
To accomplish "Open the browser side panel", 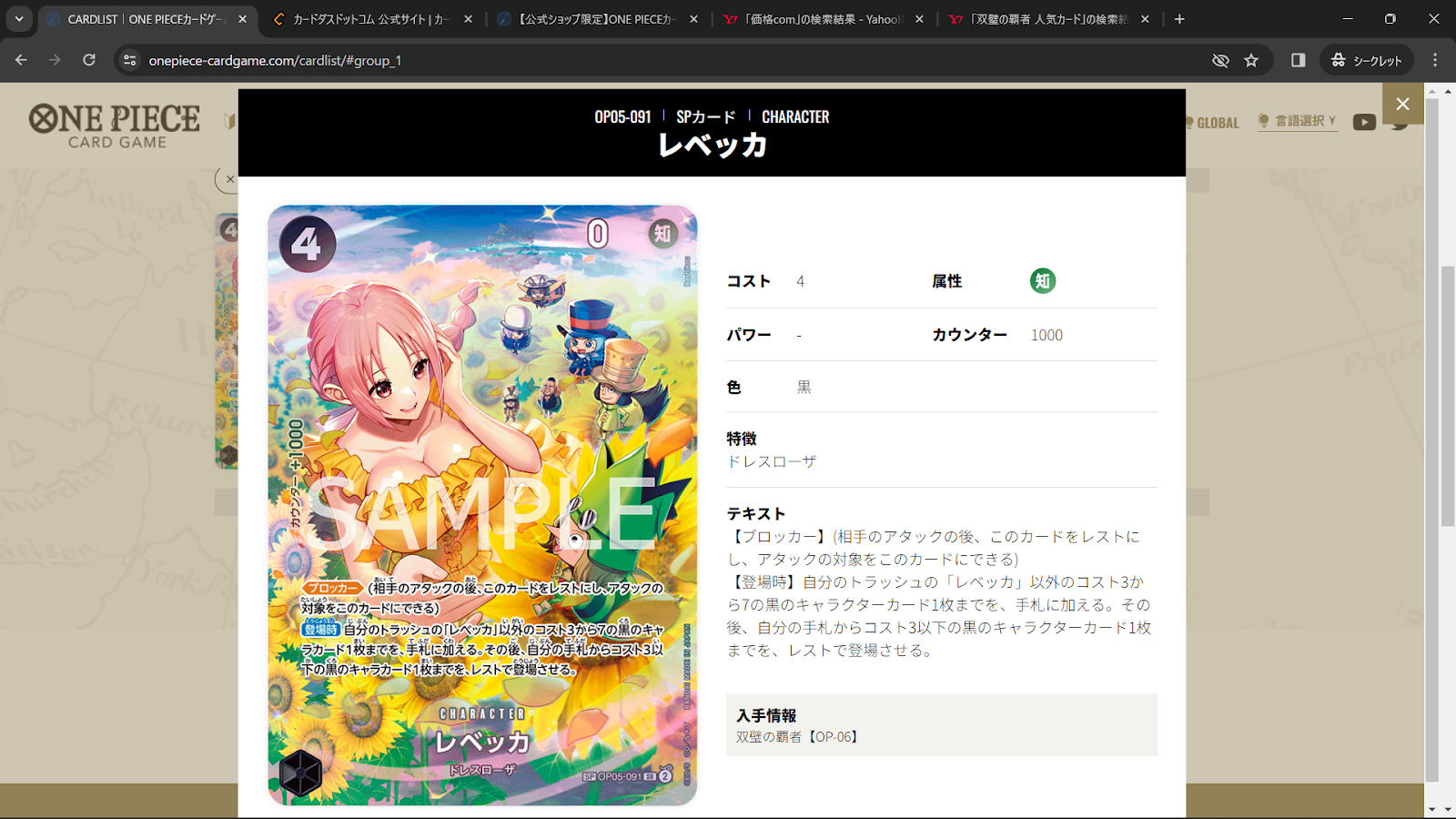I will point(1299,60).
